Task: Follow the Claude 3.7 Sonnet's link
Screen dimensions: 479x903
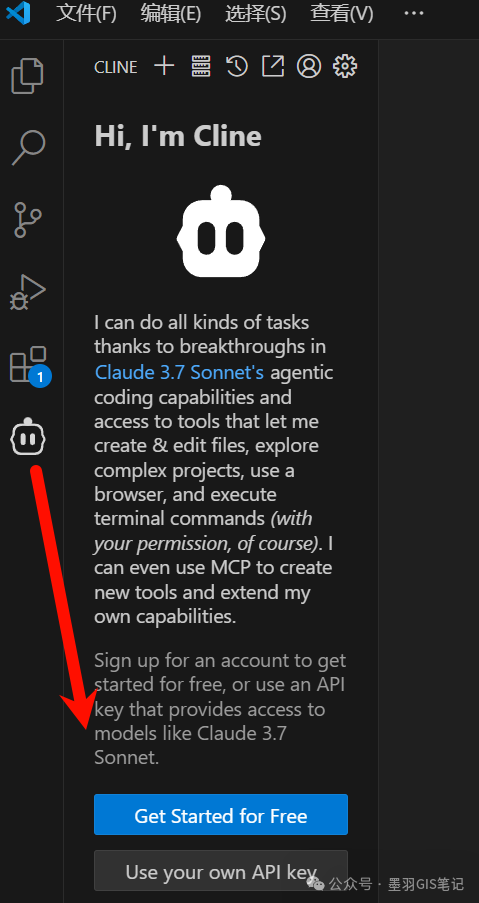Action: tap(180, 373)
